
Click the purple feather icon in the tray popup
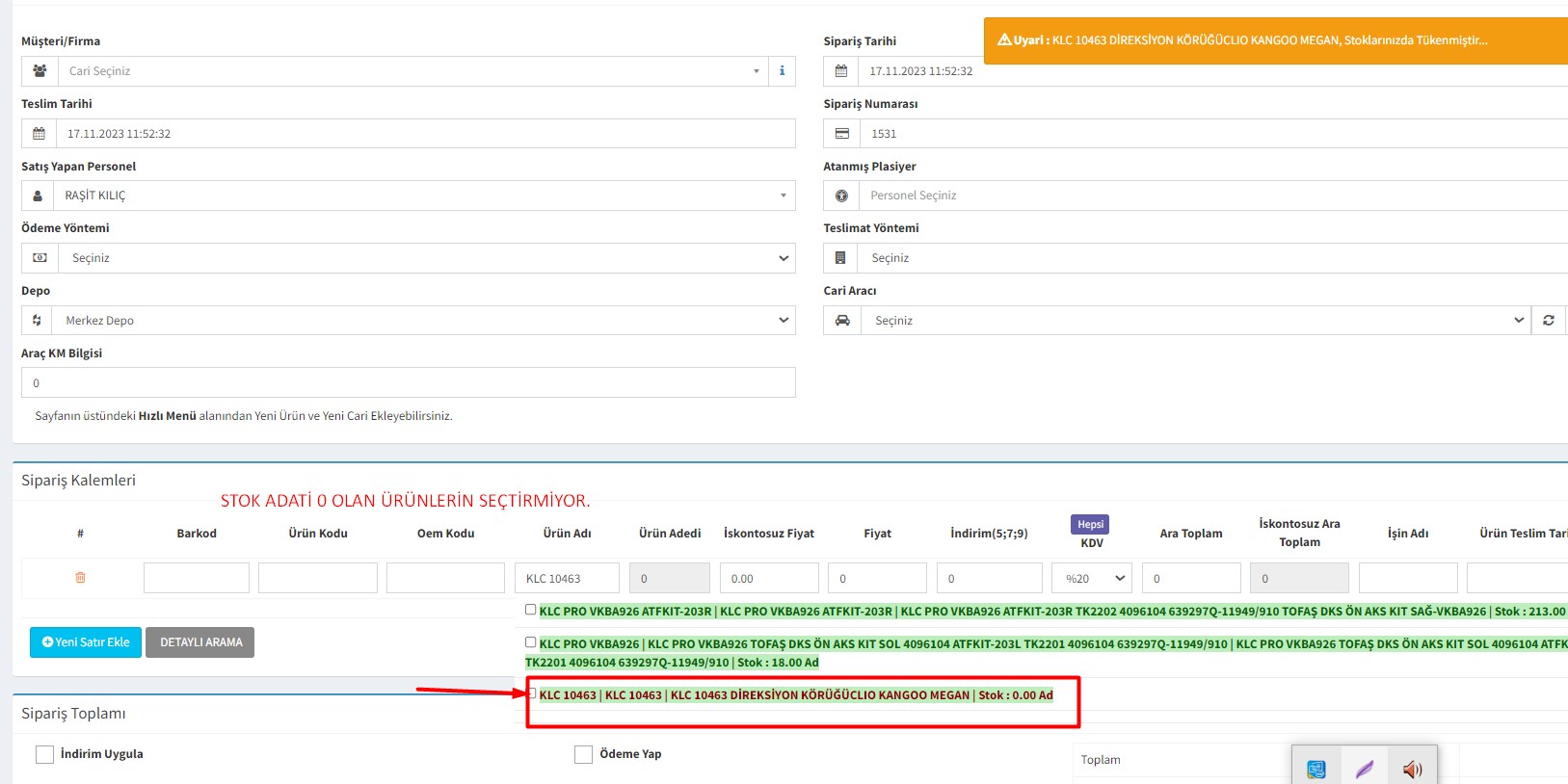click(x=1364, y=769)
